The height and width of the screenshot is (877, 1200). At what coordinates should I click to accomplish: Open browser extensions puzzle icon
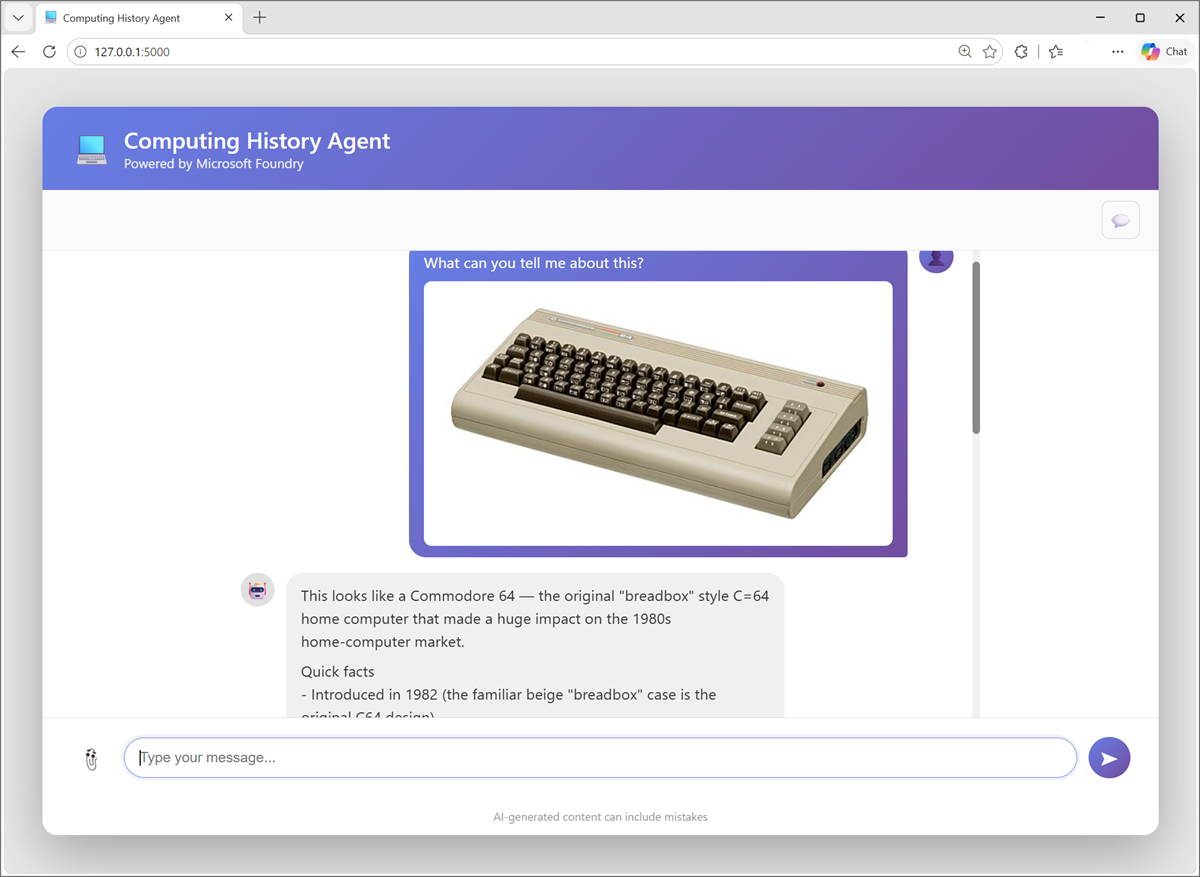[x=1021, y=52]
